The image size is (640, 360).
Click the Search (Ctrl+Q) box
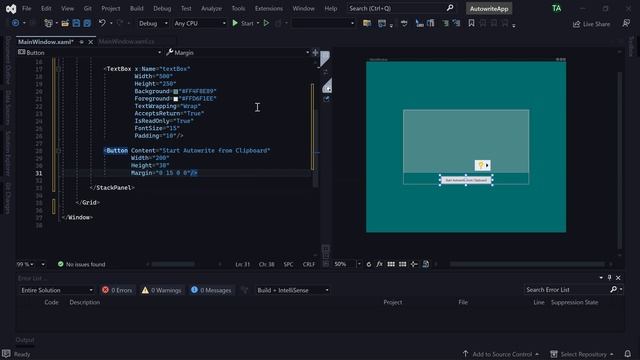click(x=401, y=8)
